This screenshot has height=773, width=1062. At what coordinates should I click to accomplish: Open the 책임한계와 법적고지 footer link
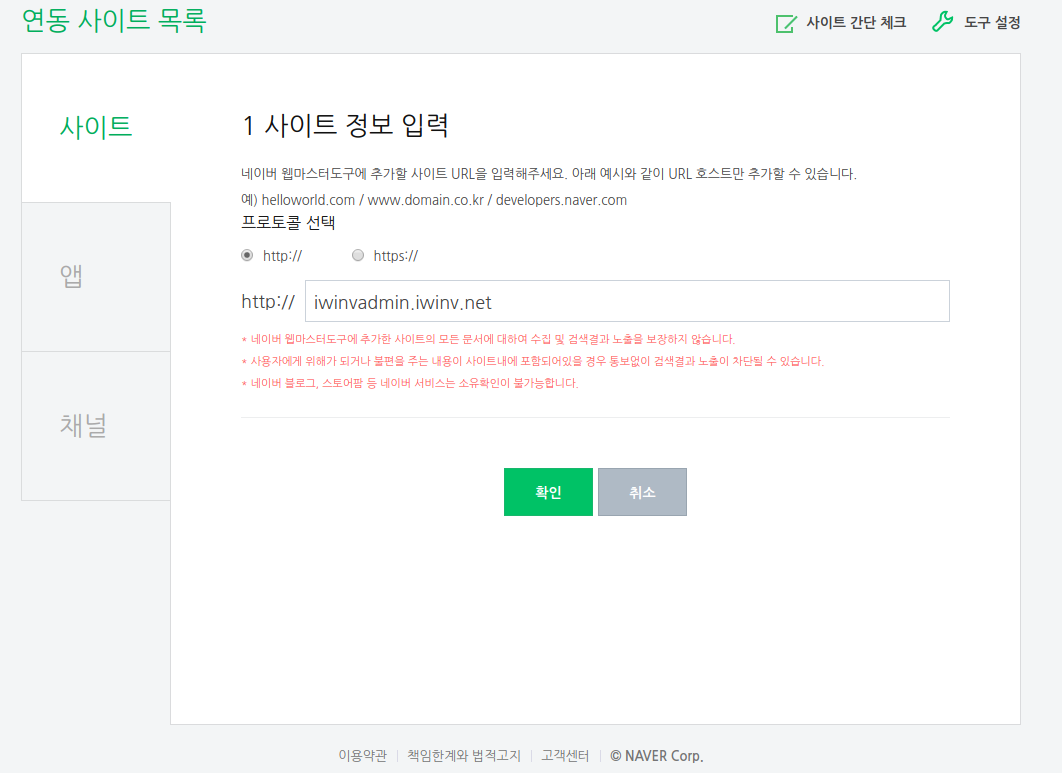click(x=464, y=756)
